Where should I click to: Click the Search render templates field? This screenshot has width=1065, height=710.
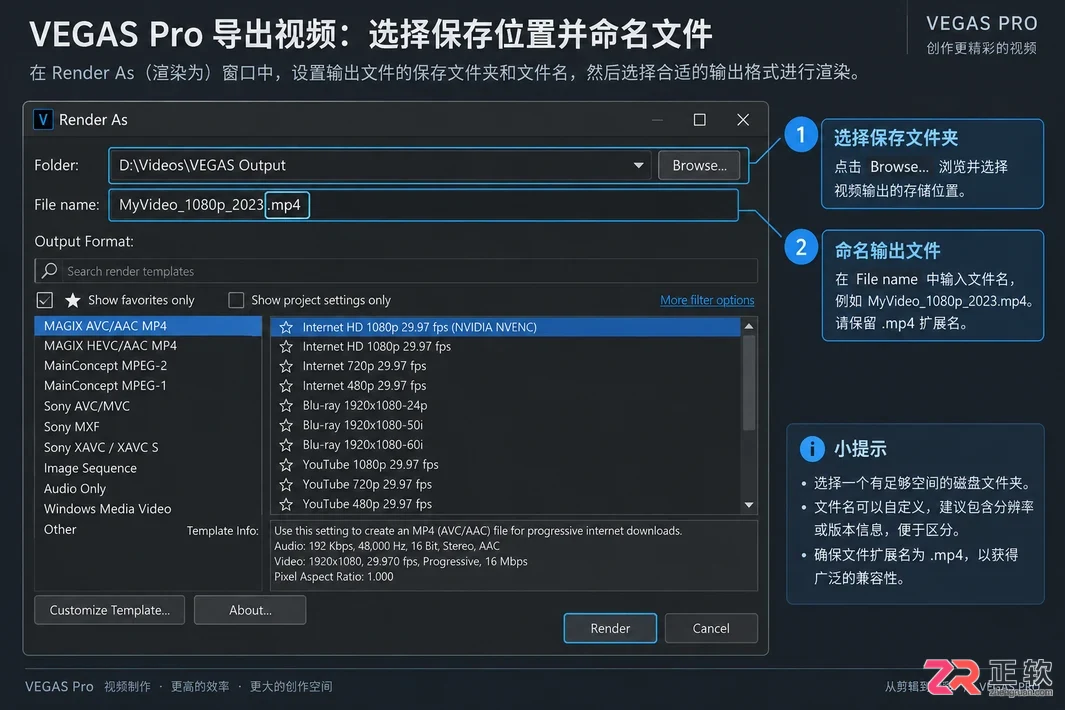pyautogui.click(x=396, y=270)
